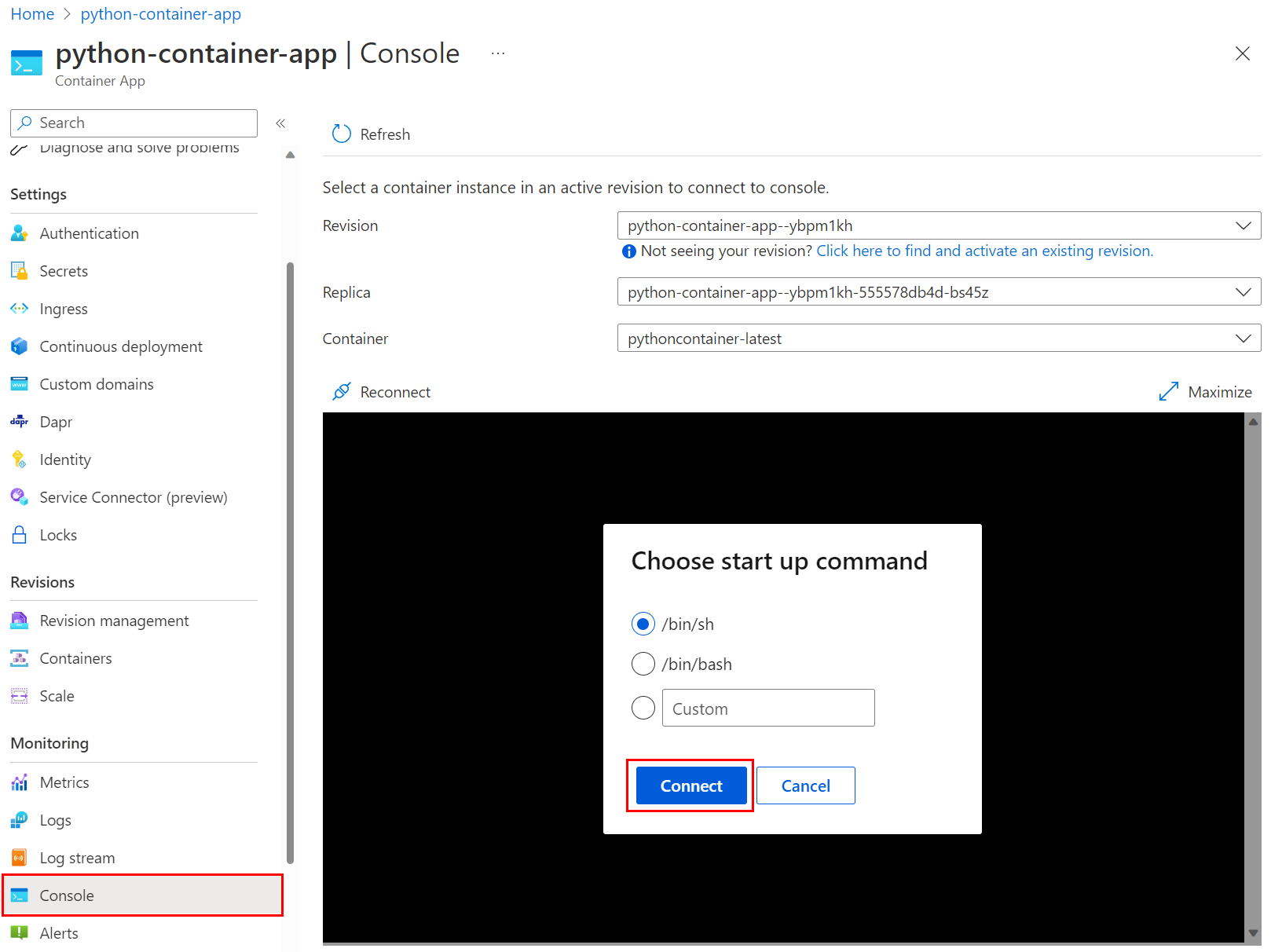Image resolution: width=1271 pixels, height=952 pixels.
Task: Go to Home breadcrumb
Action: point(32,14)
